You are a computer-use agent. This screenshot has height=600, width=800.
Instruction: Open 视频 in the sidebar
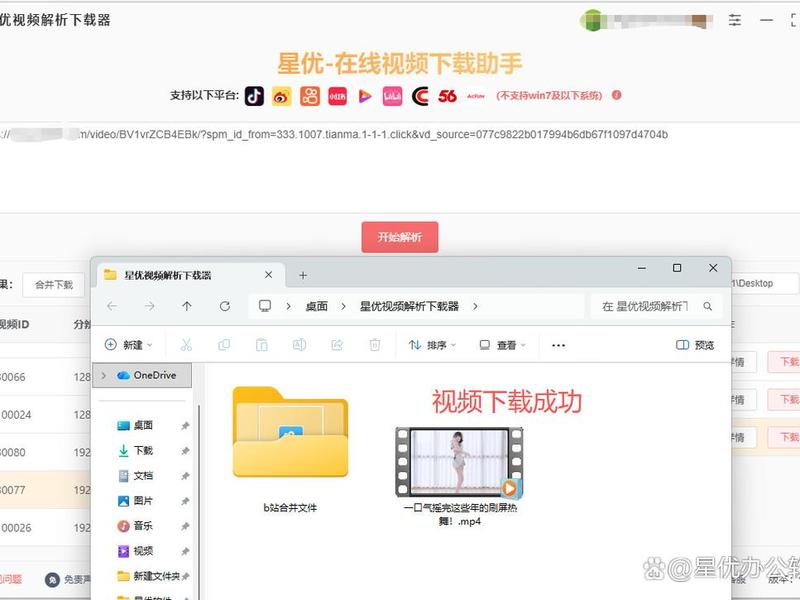pyautogui.click(x=143, y=551)
